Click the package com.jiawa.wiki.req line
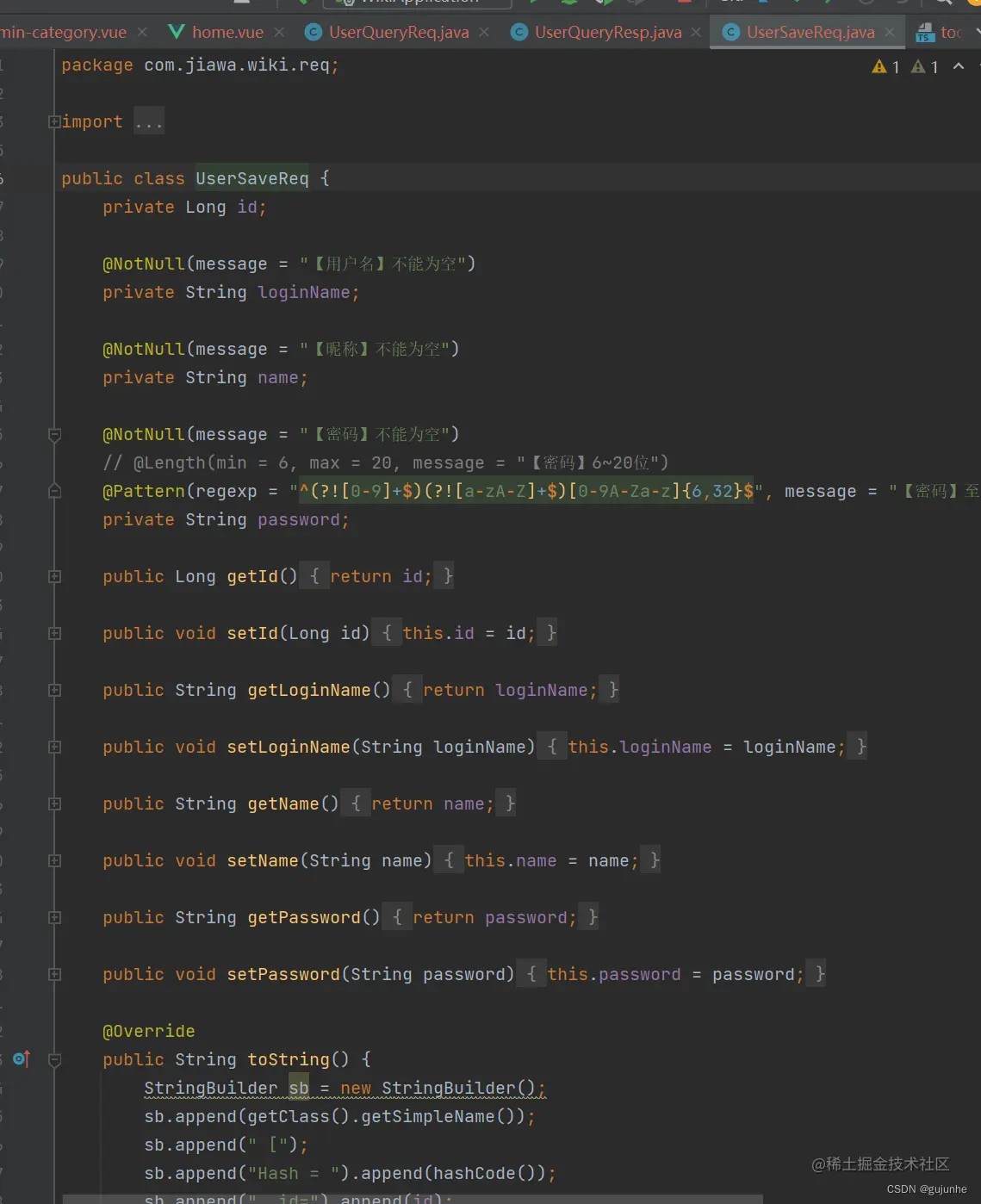This screenshot has width=981, height=1204. coord(200,65)
